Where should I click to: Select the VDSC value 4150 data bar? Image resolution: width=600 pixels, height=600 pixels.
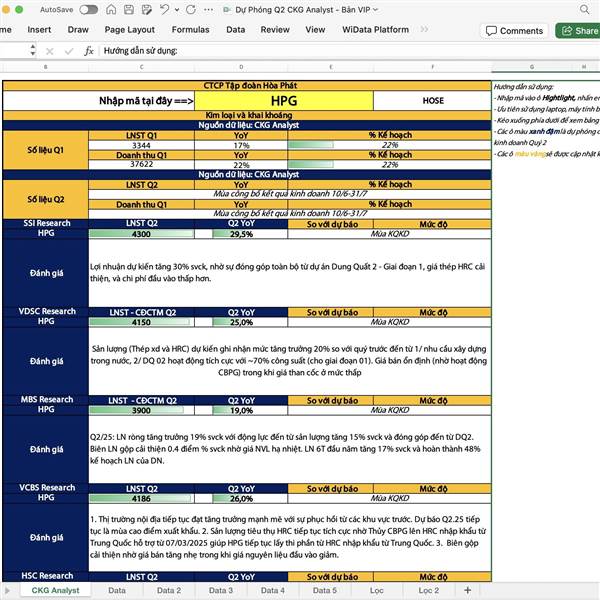click(141, 322)
